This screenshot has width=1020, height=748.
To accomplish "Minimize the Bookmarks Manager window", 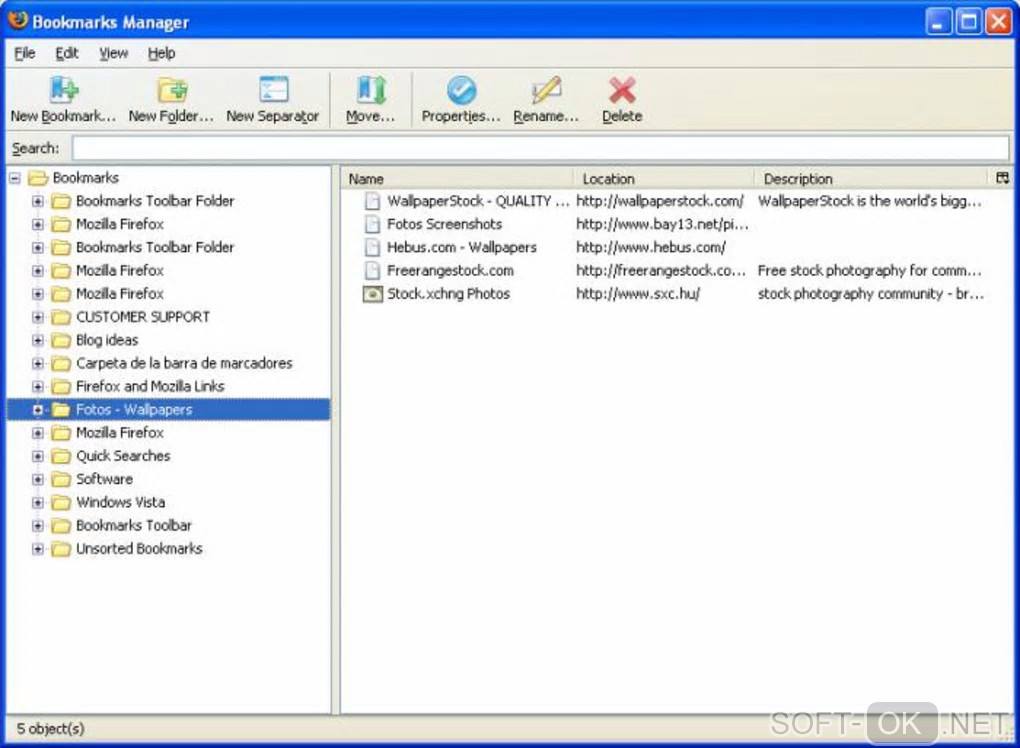I will 937,22.
